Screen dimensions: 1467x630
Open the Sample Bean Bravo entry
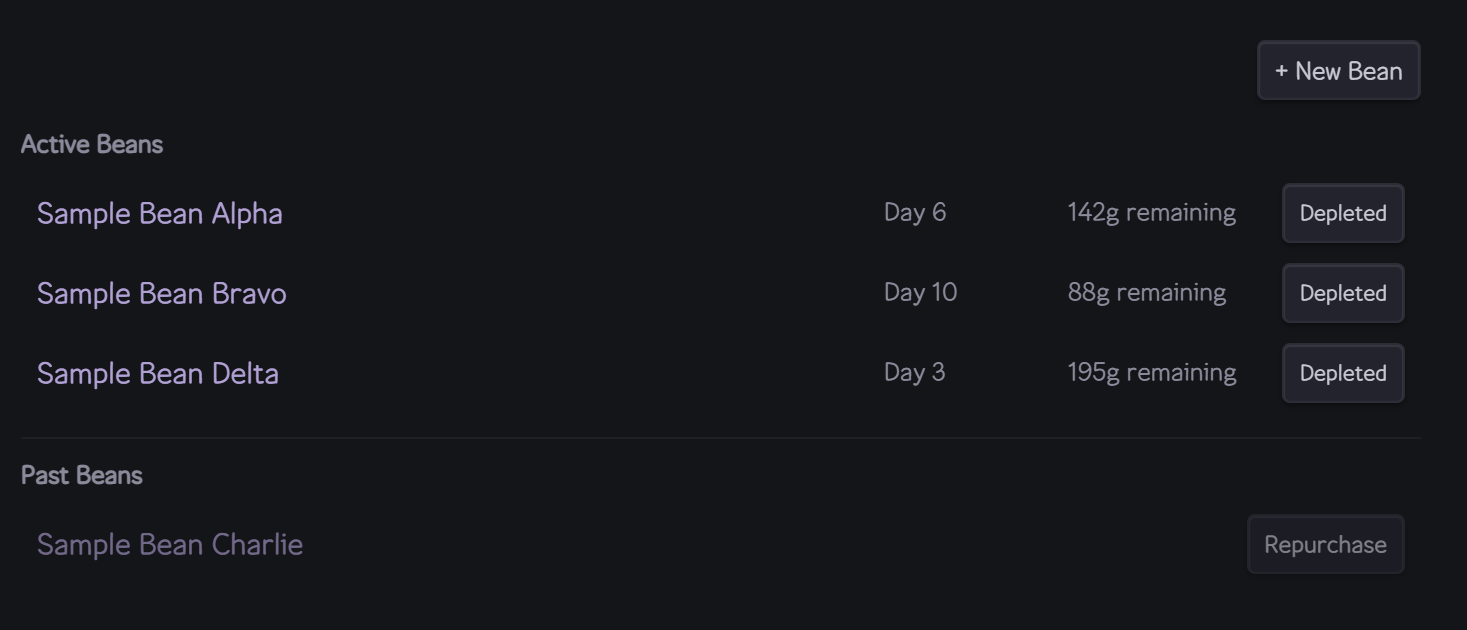pos(162,294)
